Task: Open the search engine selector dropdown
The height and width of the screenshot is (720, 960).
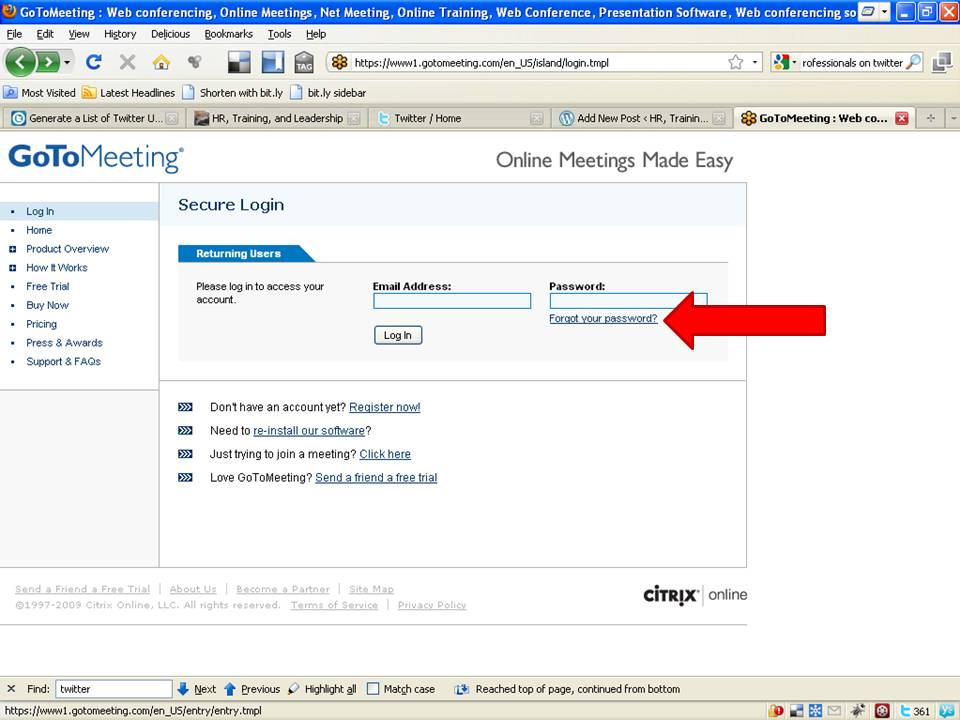Action: (786, 62)
